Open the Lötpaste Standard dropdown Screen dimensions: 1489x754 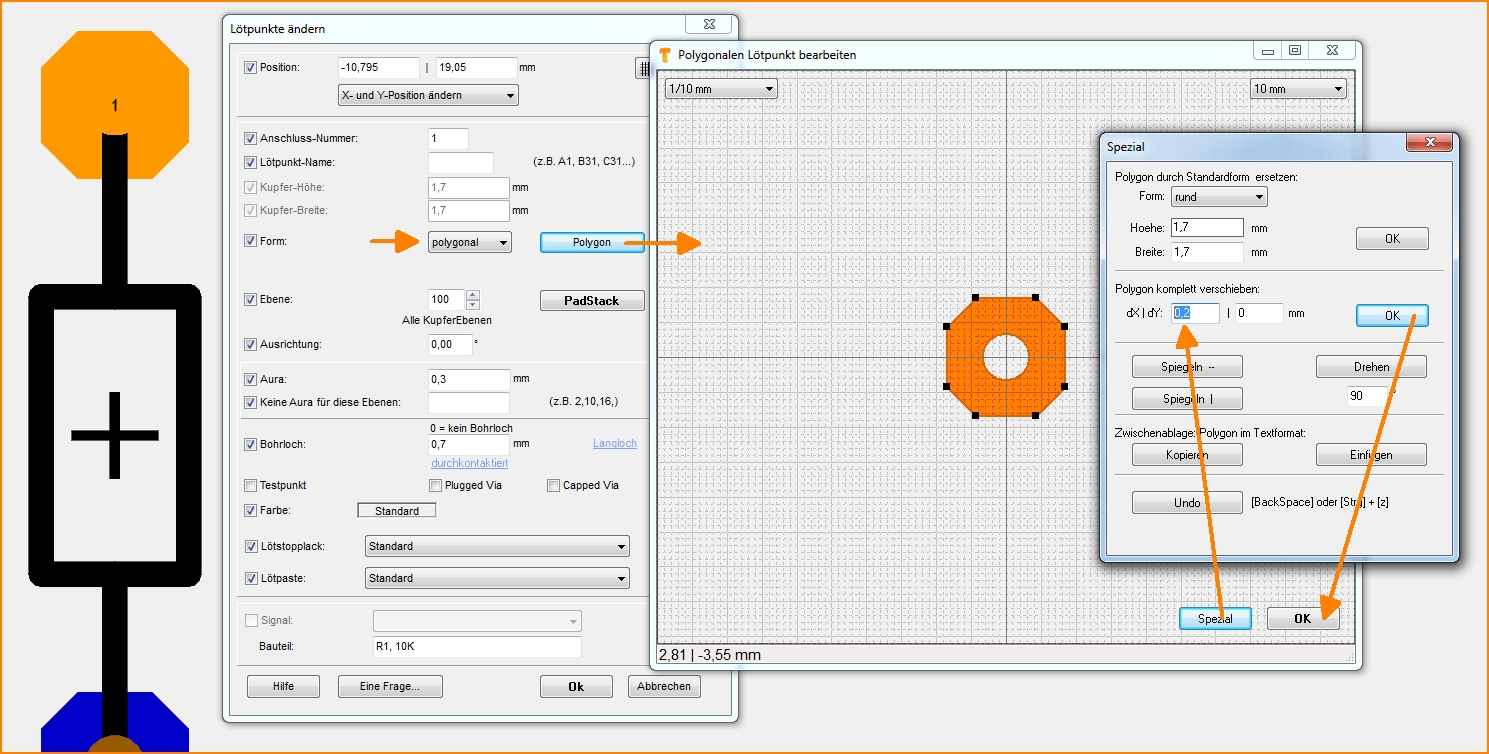(x=497, y=579)
